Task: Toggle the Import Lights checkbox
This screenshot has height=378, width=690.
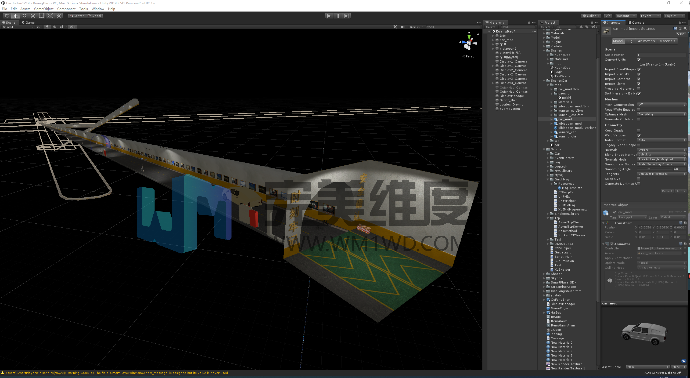Action: (x=639, y=84)
